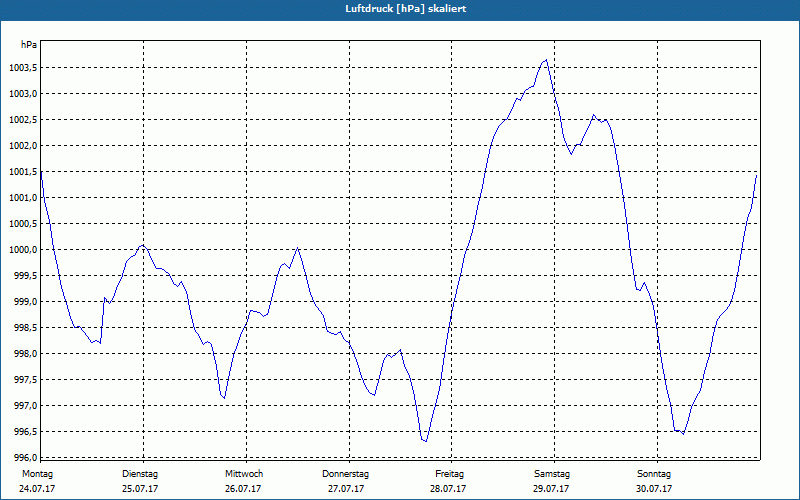
Task: Click the 996,0 y-axis label
Action: click(26, 457)
